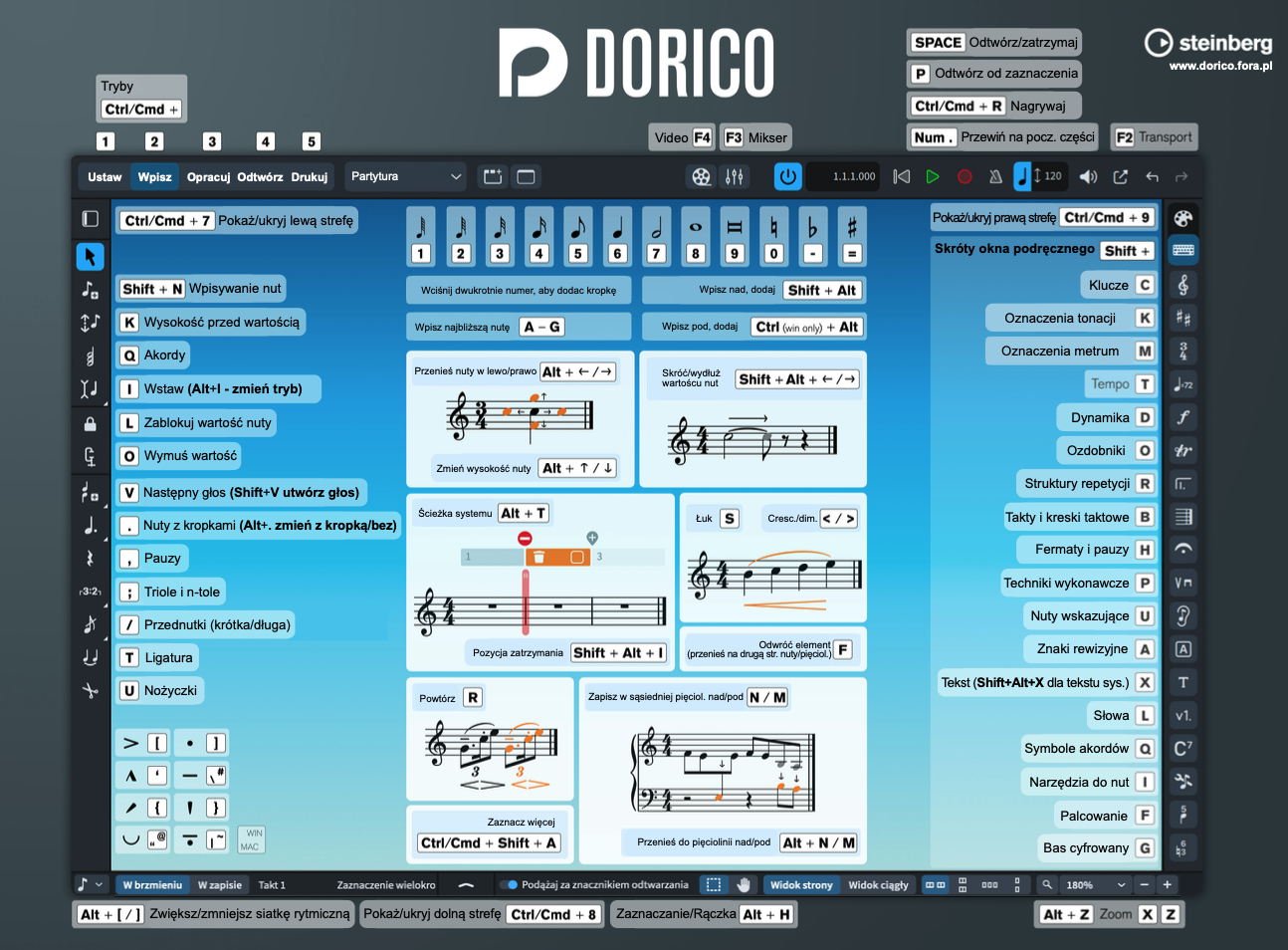Switch to the Odtwórz mode tab
The height and width of the screenshot is (950, 1288).
point(260,177)
